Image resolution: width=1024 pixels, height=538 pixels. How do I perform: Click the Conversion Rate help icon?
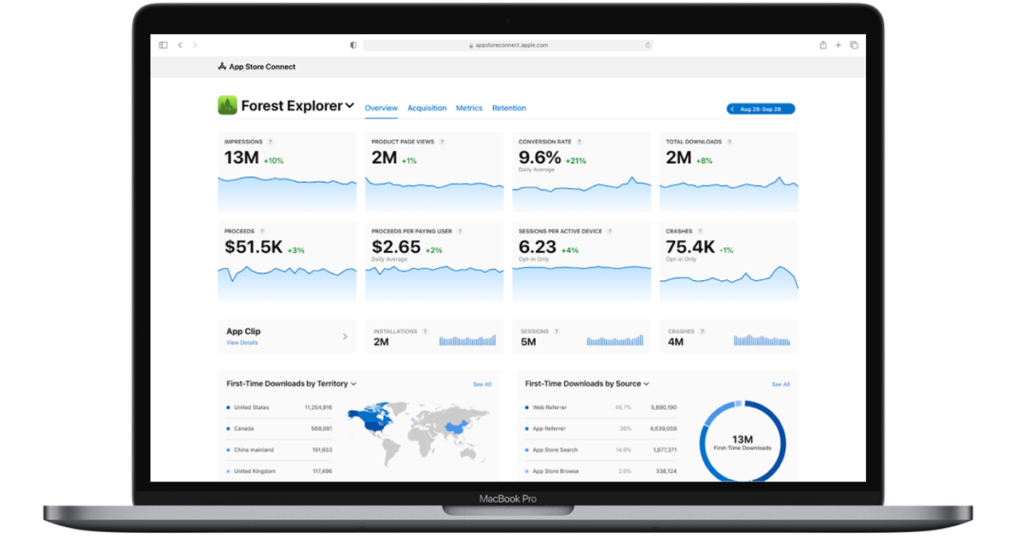(579, 142)
